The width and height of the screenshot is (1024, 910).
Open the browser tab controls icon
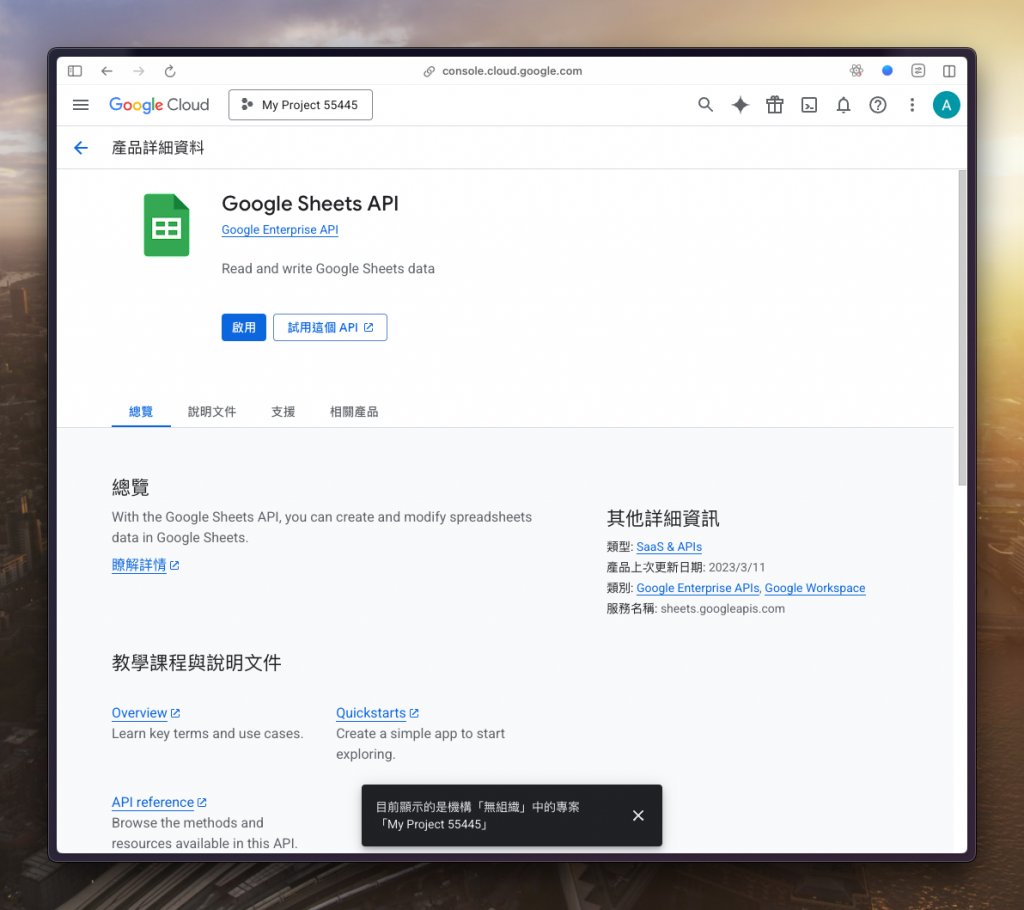tap(918, 71)
